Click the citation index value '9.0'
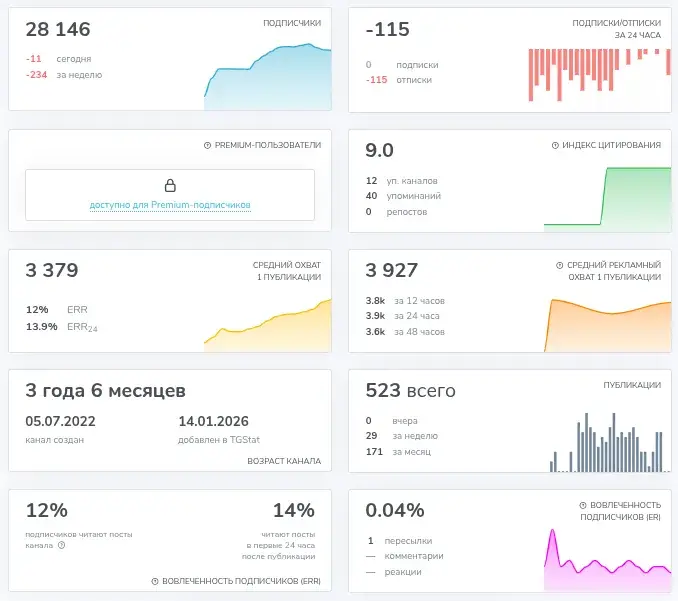This screenshot has height=601, width=678. click(379, 150)
